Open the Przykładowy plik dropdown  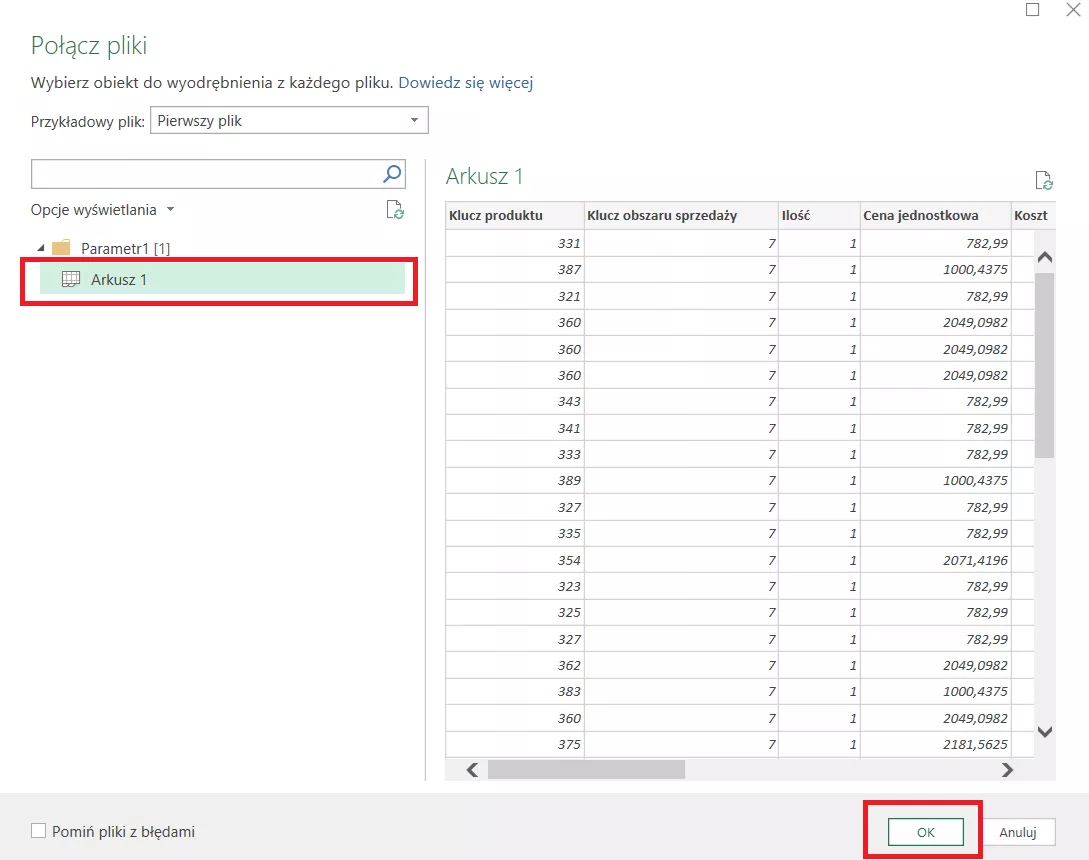click(x=289, y=121)
